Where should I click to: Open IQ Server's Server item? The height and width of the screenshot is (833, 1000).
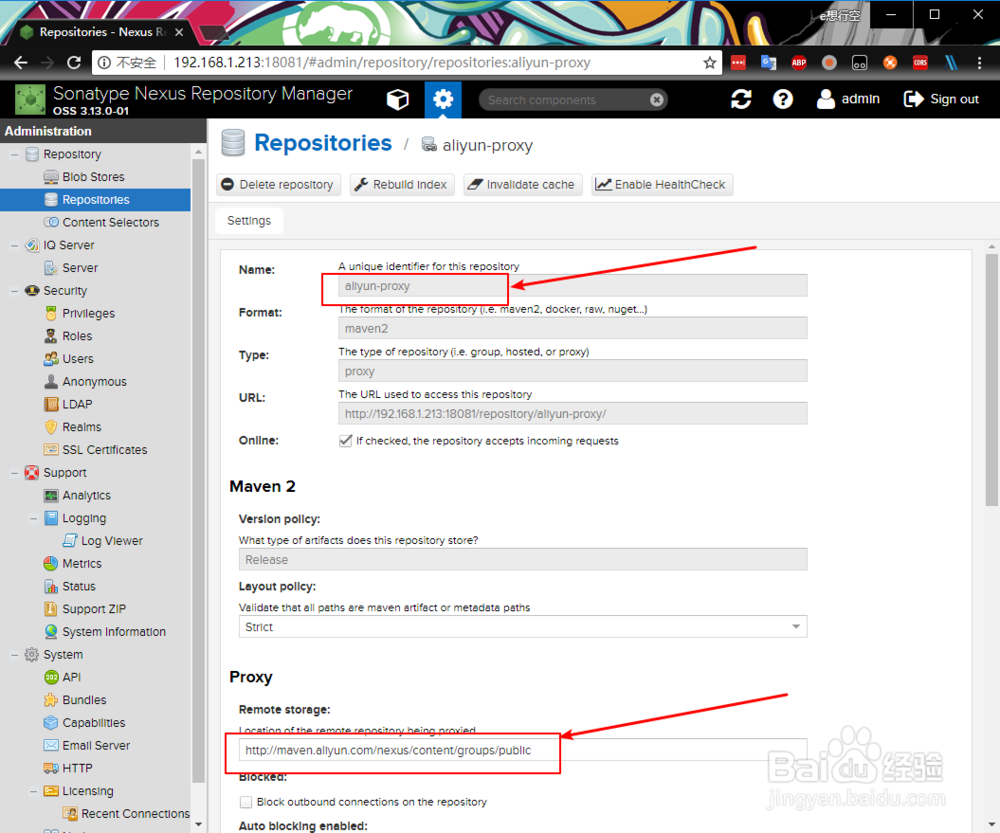(80, 268)
